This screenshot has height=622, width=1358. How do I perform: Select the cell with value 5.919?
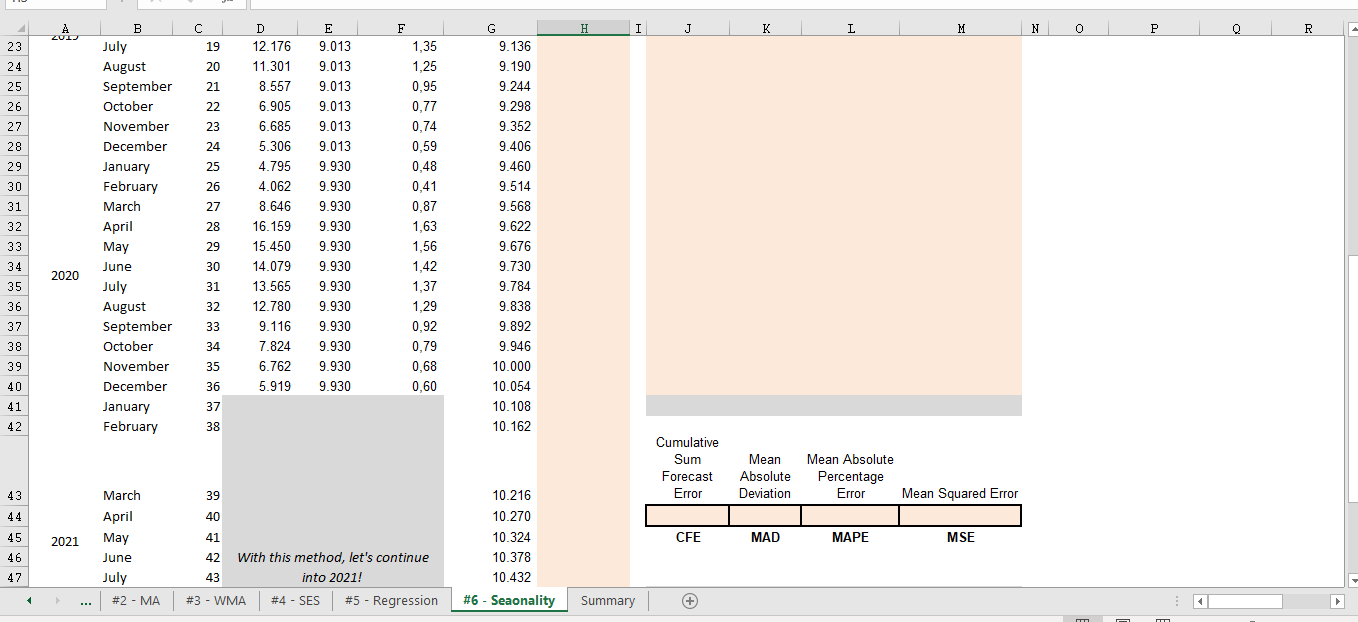click(261, 387)
